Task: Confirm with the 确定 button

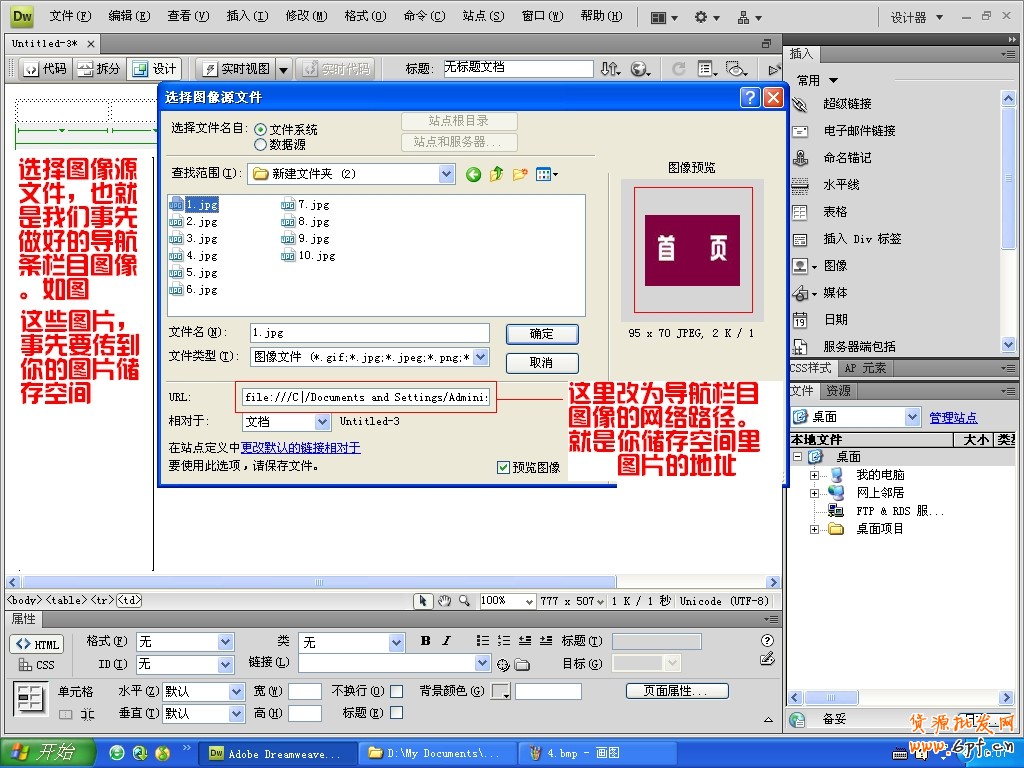Action: 541,333
